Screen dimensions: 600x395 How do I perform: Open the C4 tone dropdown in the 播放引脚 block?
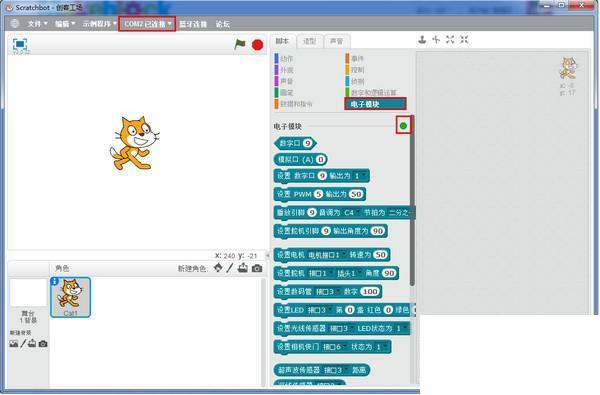click(x=351, y=212)
